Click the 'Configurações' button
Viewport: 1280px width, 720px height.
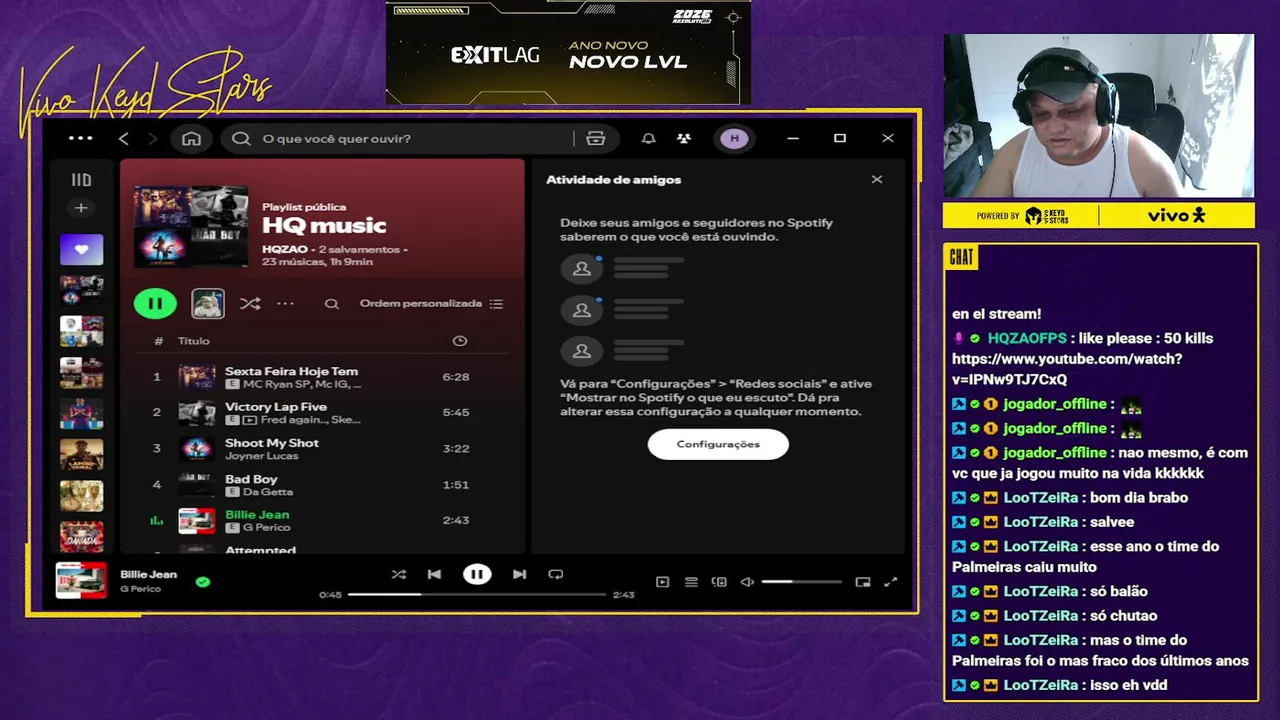[x=718, y=444]
